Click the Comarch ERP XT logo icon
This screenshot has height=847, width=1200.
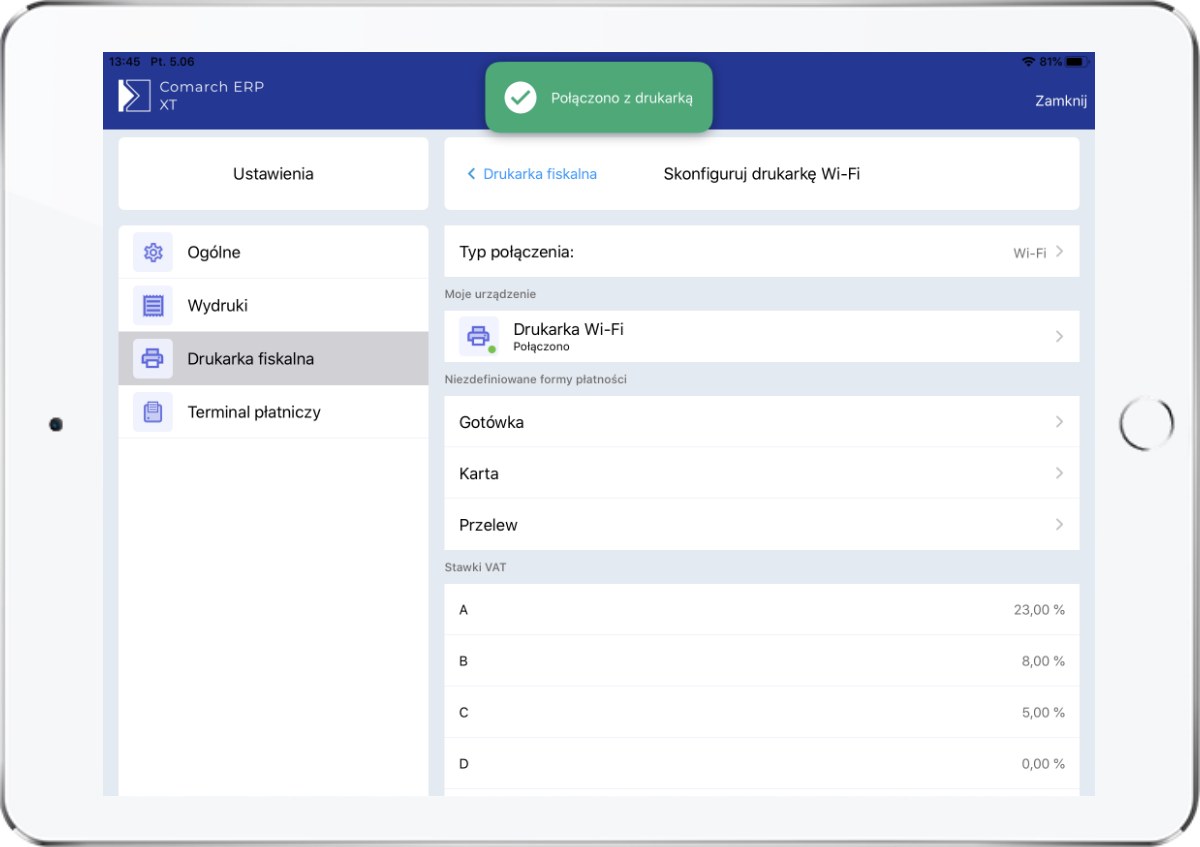(x=134, y=95)
